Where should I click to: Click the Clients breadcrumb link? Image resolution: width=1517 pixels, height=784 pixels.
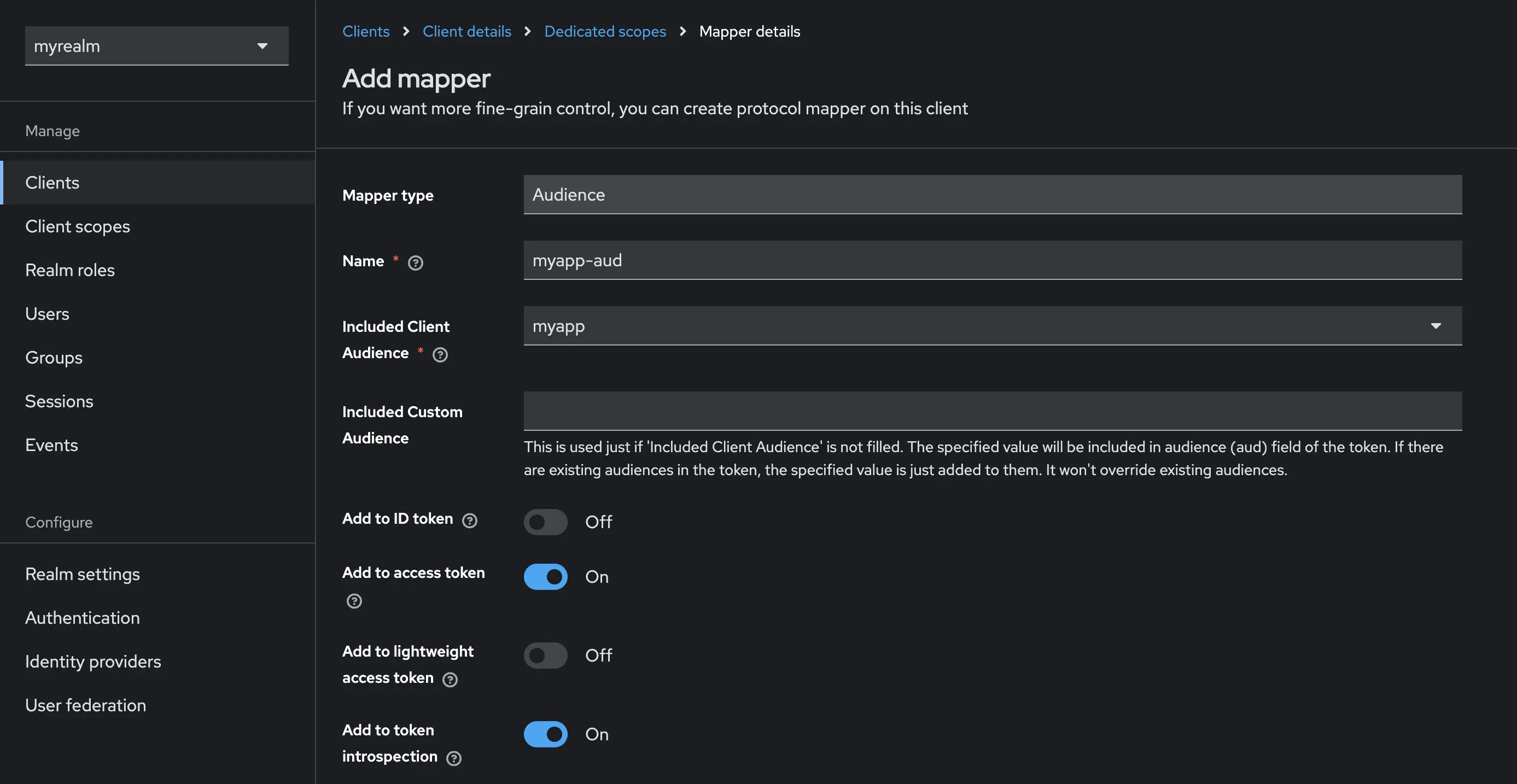(x=366, y=31)
